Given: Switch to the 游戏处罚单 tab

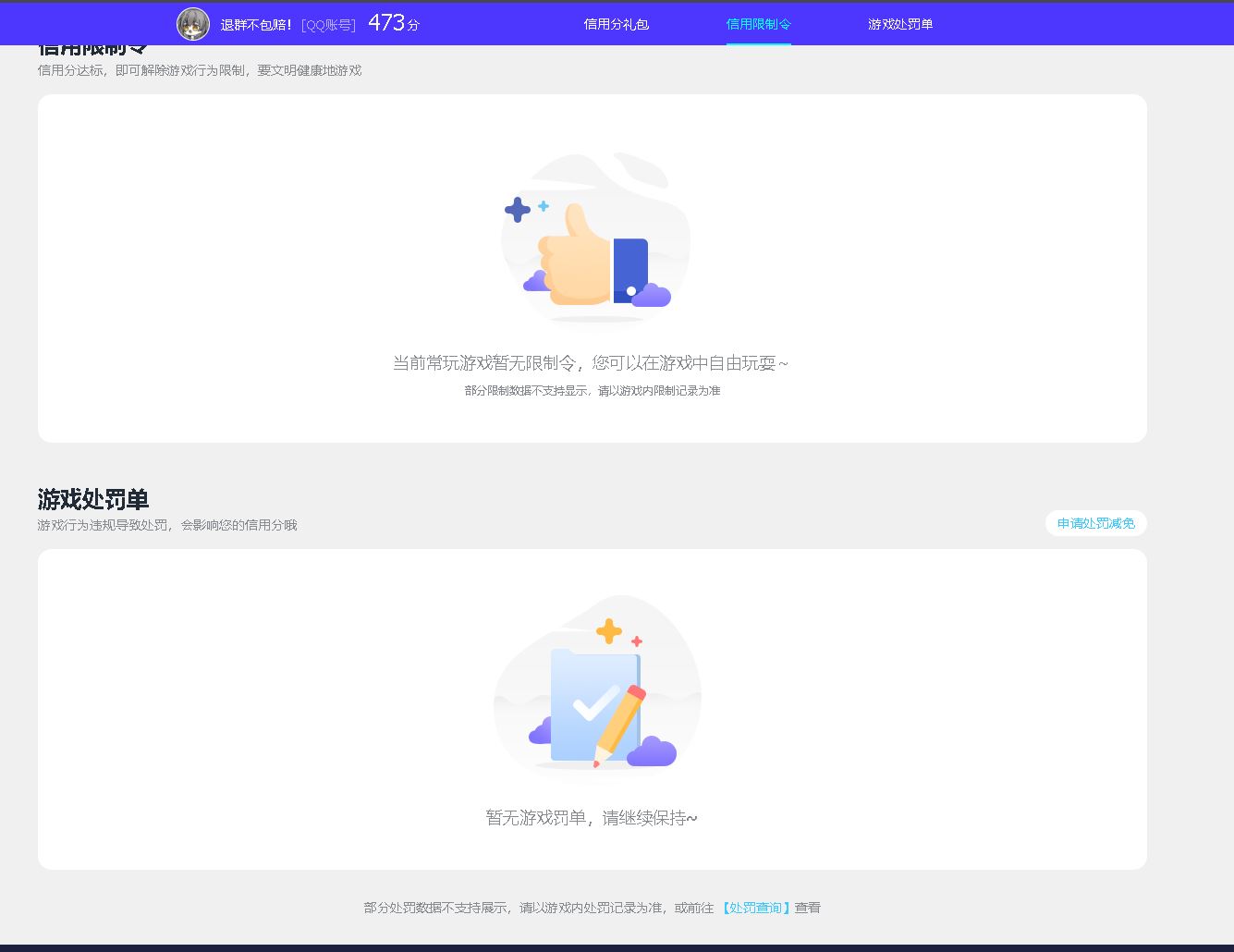Looking at the screenshot, I should tap(899, 24).
